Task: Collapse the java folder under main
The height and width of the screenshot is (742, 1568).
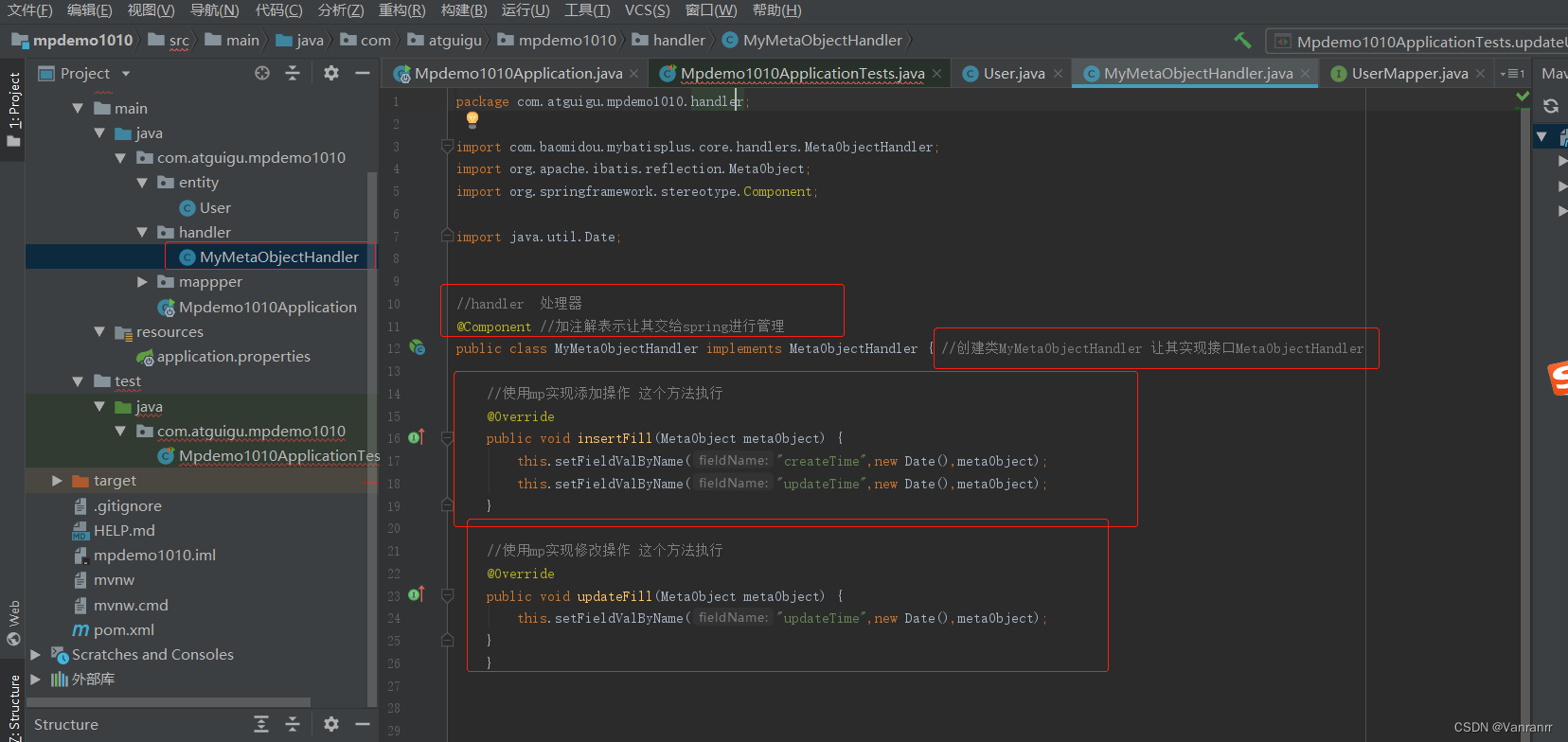Action: pos(99,133)
